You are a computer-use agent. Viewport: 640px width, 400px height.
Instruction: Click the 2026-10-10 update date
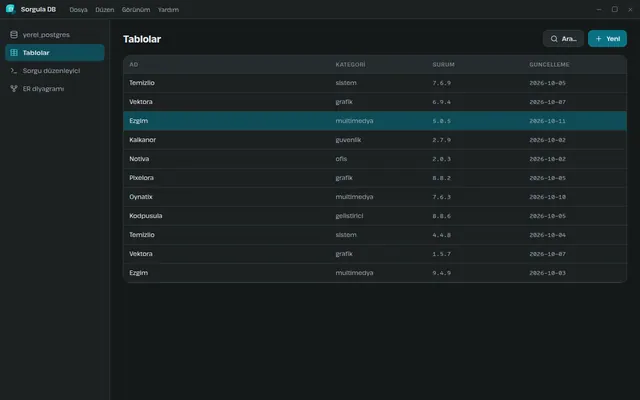click(x=547, y=197)
